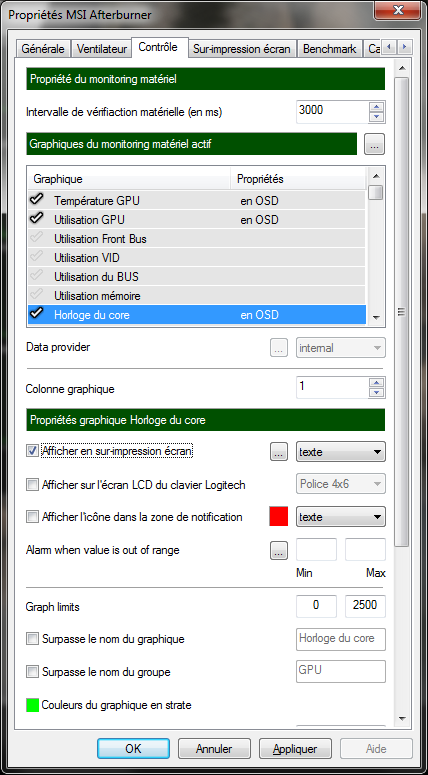Select the Utilisation mémoire row
Screen dimensions: 428x775
pyautogui.click(x=197, y=296)
